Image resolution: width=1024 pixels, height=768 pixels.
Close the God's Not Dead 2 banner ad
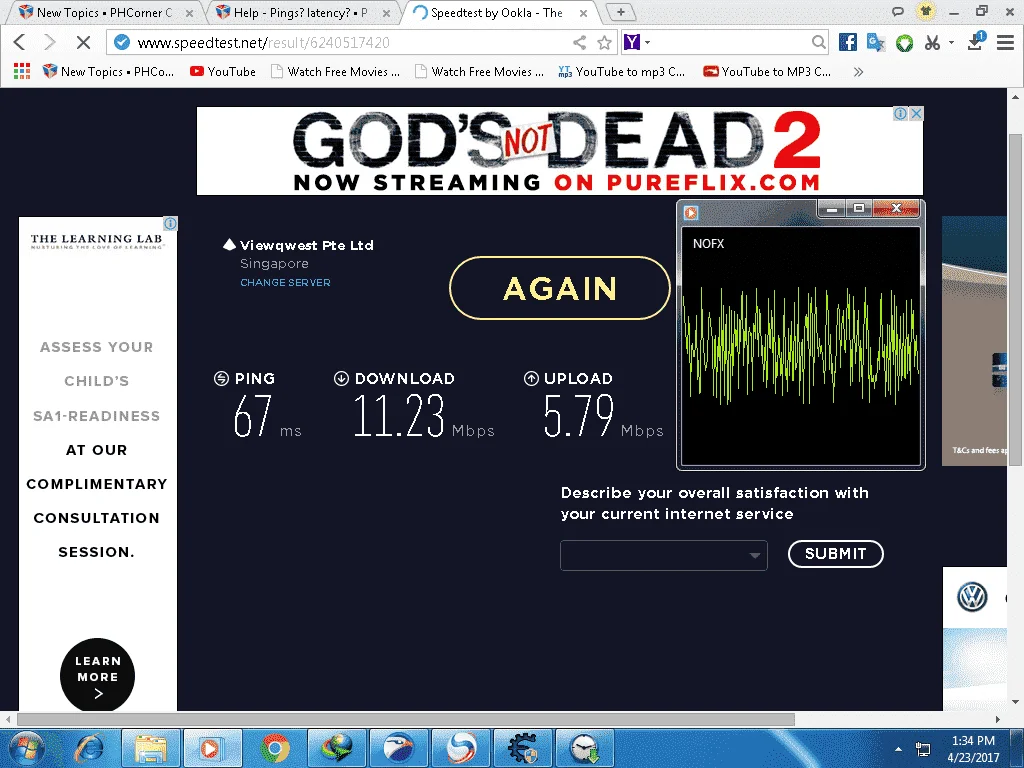tap(916, 114)
